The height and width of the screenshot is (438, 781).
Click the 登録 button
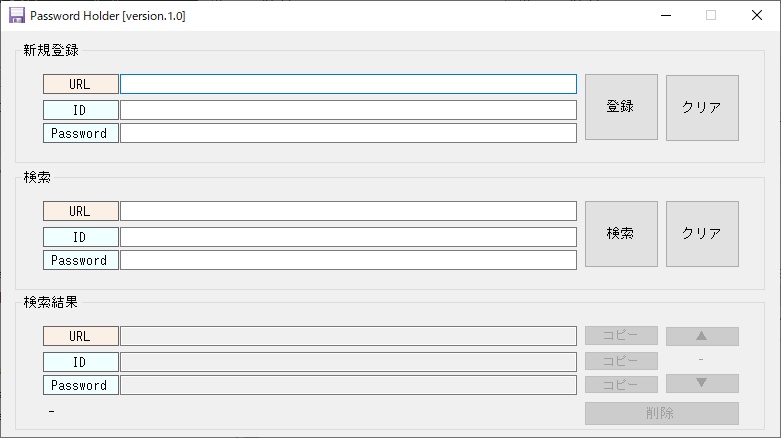621,107
